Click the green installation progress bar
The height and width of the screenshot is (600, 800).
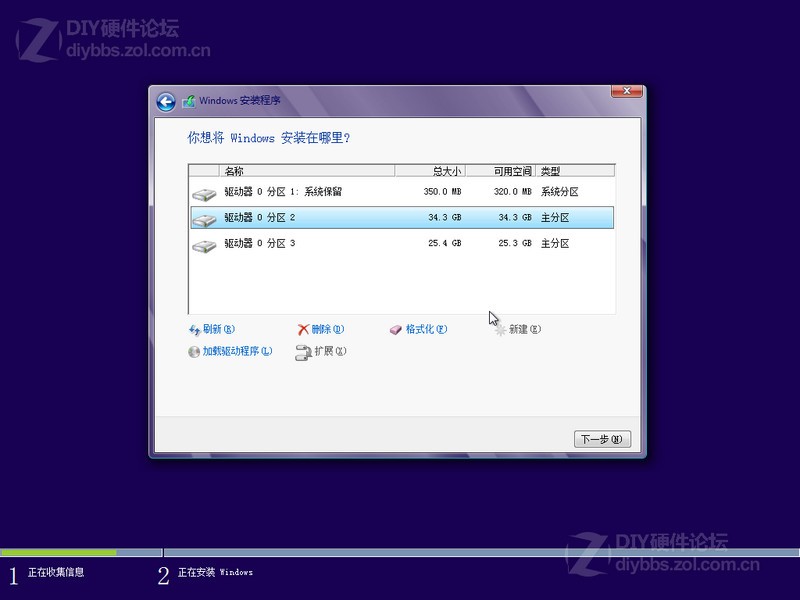point(58,553)
